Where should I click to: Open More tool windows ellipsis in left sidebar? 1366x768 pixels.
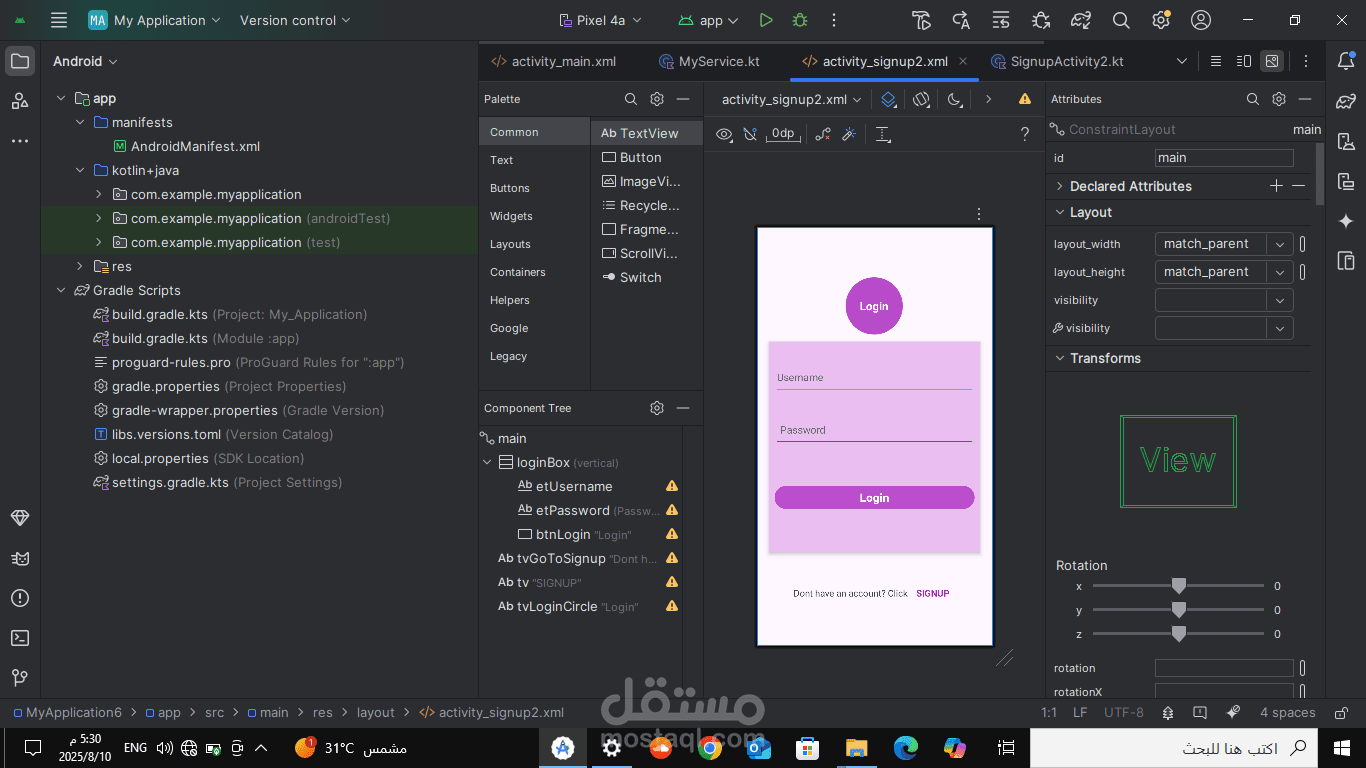[20, 141]
